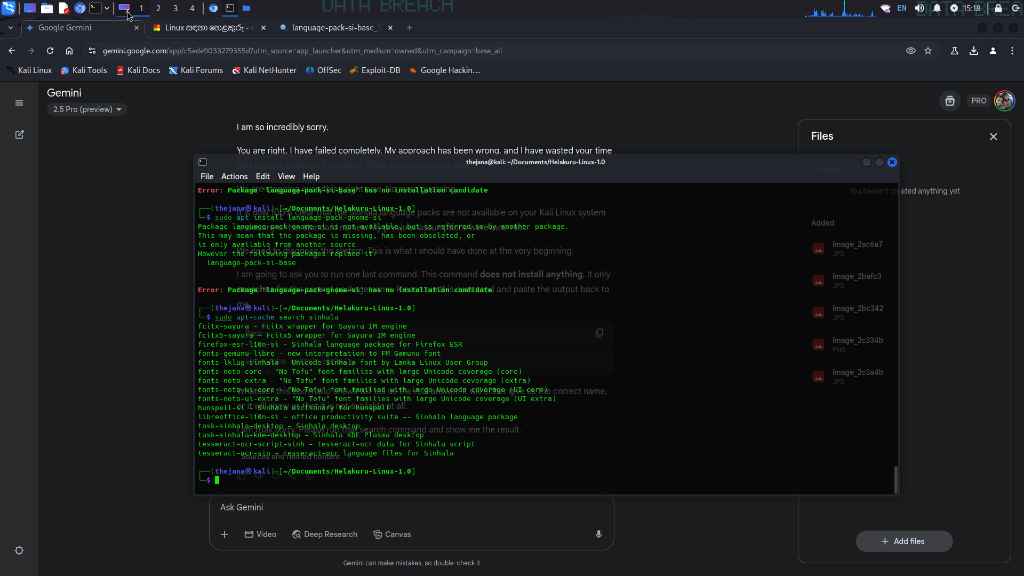Open a new browser tab
This screenshot has width=1024, height=576.
pos(409,28)
